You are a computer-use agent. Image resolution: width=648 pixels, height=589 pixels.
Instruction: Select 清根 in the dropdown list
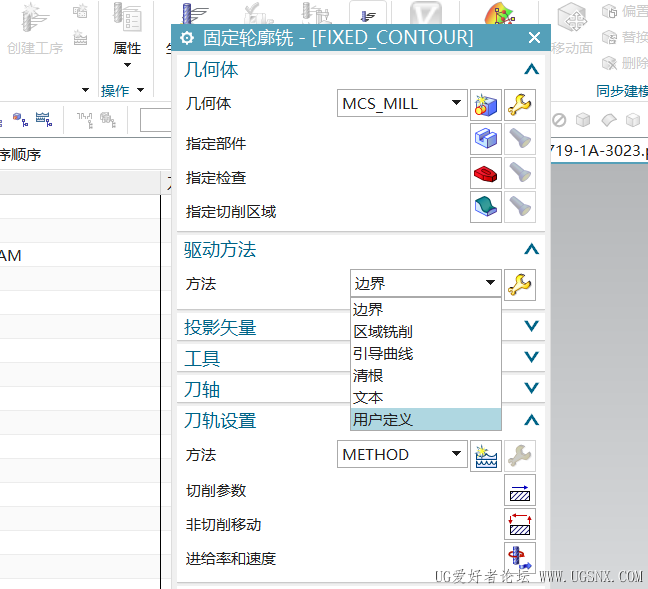[x=426, y=375]
